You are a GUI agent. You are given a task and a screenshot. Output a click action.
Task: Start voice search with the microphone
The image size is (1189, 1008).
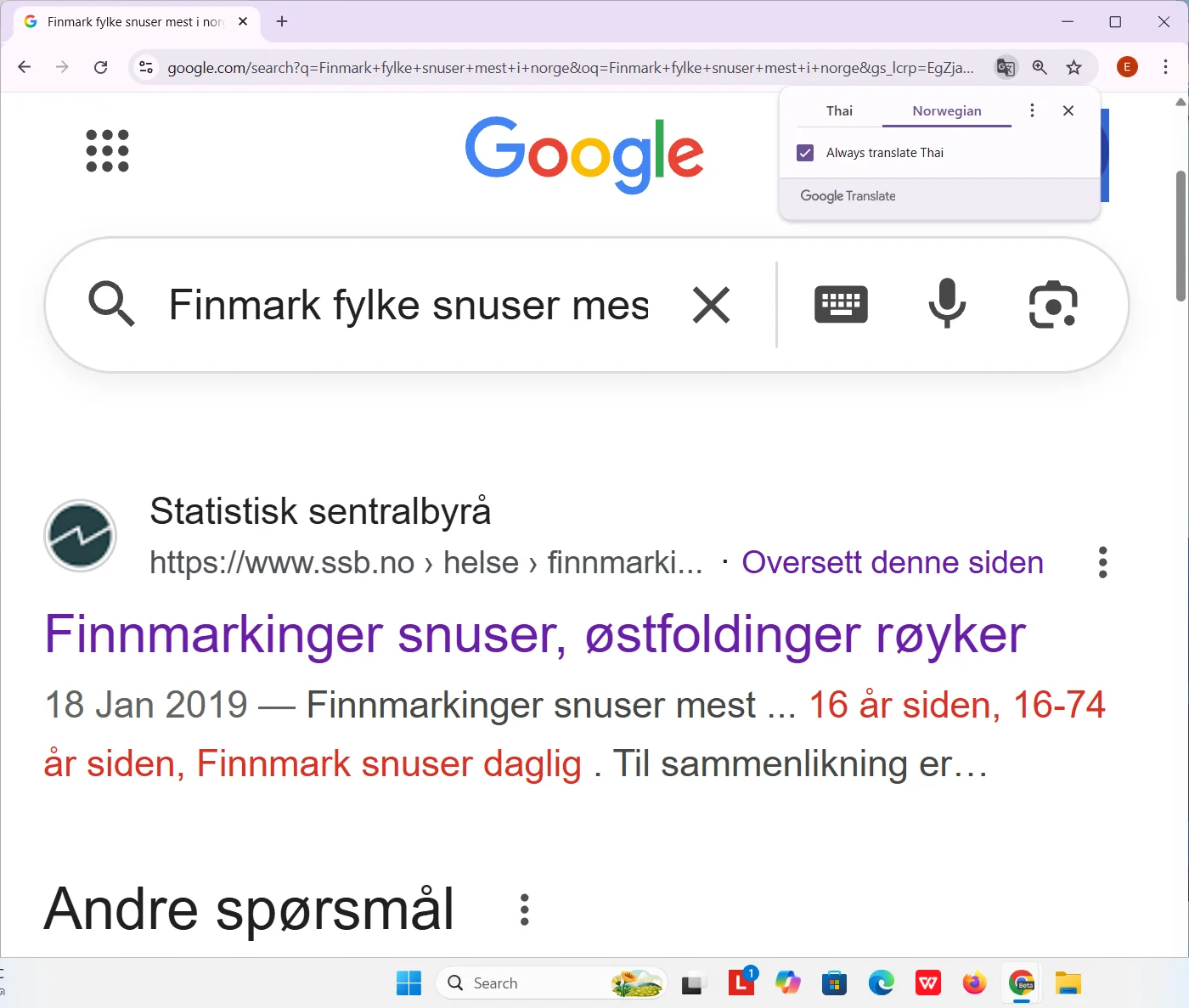946,305
